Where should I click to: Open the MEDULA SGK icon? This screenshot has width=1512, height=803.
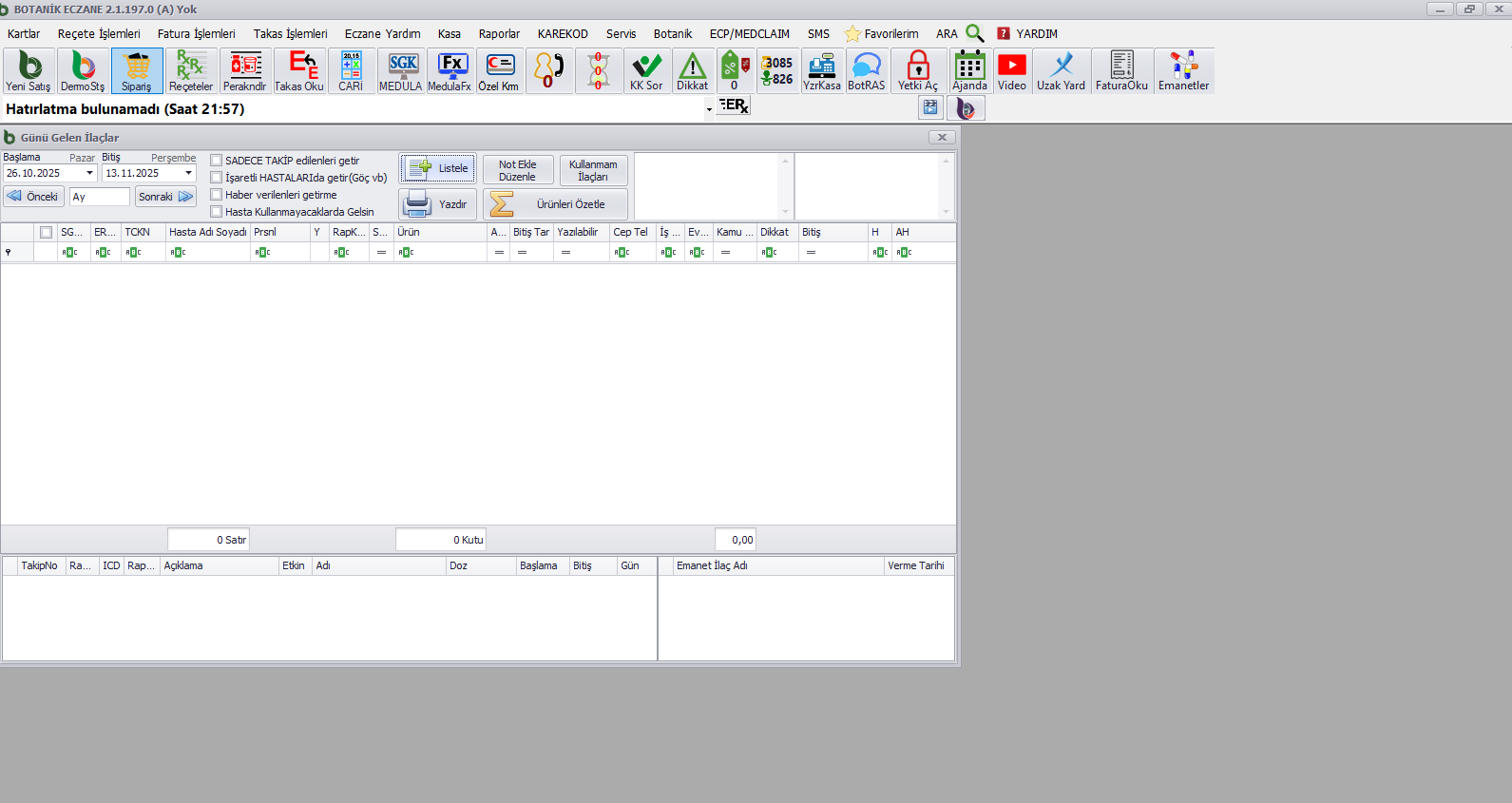[401, 71]
